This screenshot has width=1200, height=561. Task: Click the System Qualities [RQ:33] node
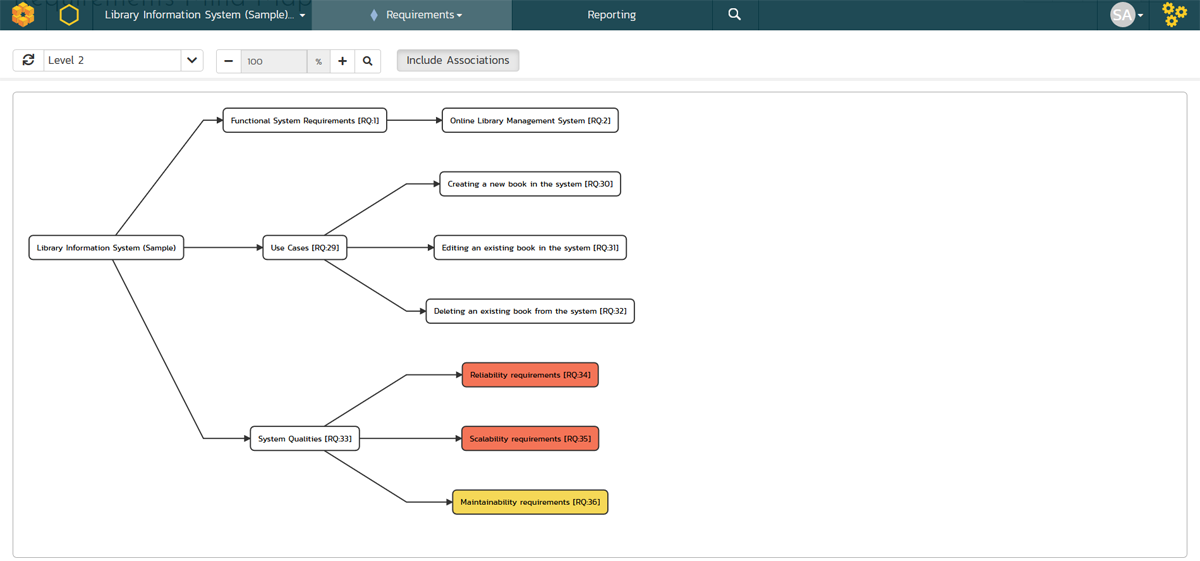pyautogui.click(x=304, y=438)
